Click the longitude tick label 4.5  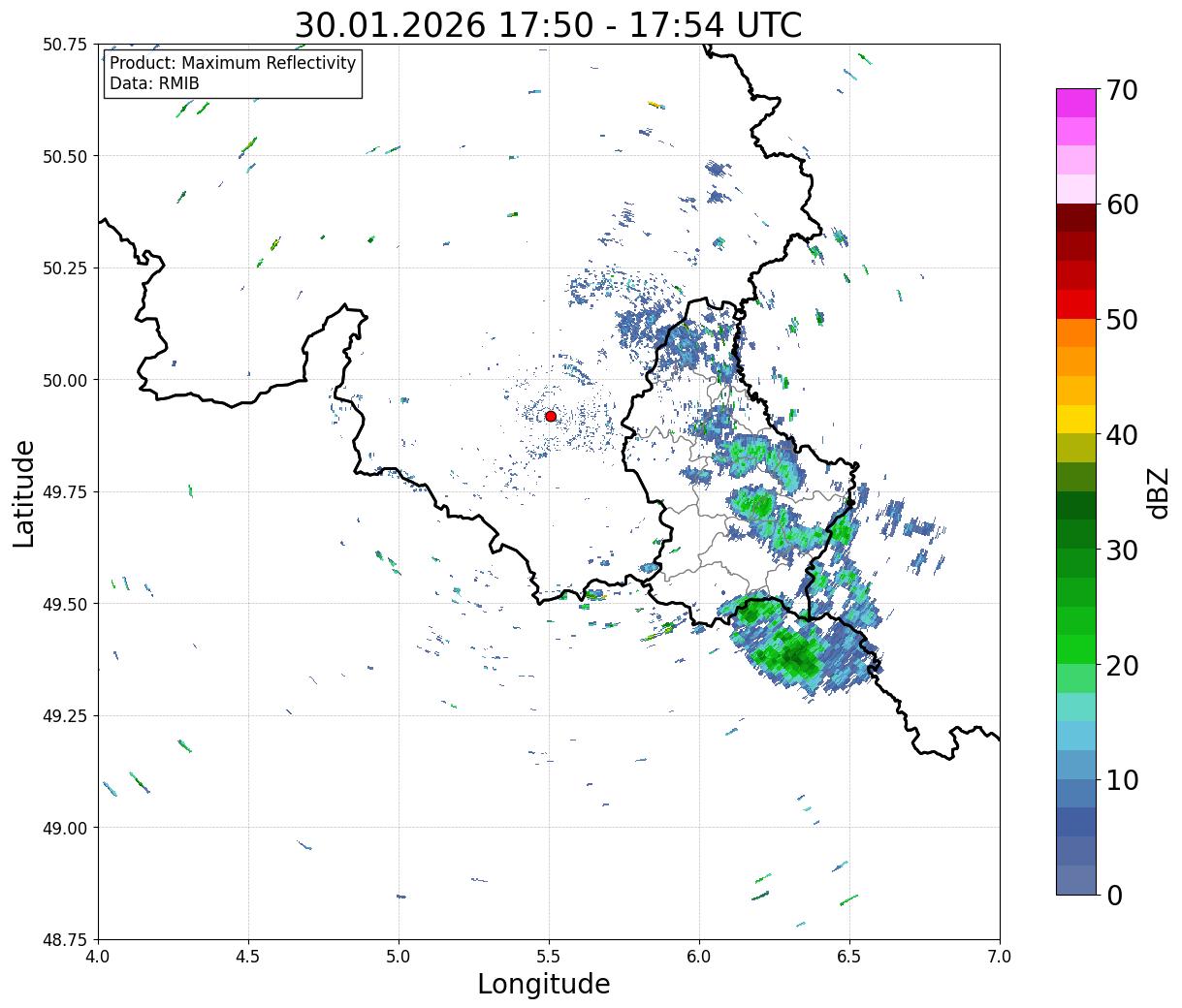248,957
